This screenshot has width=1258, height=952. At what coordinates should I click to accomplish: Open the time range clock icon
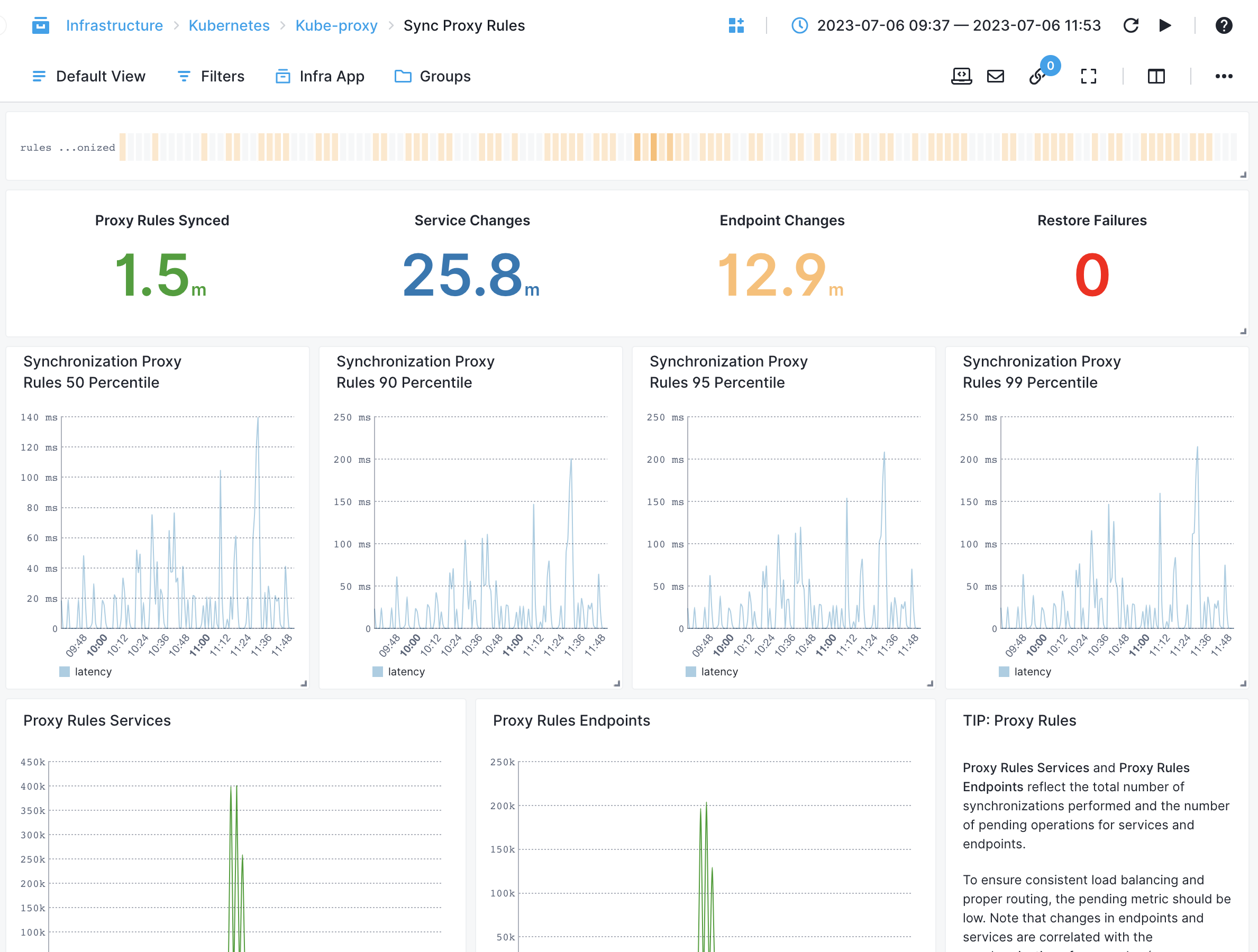pos(800,25)
